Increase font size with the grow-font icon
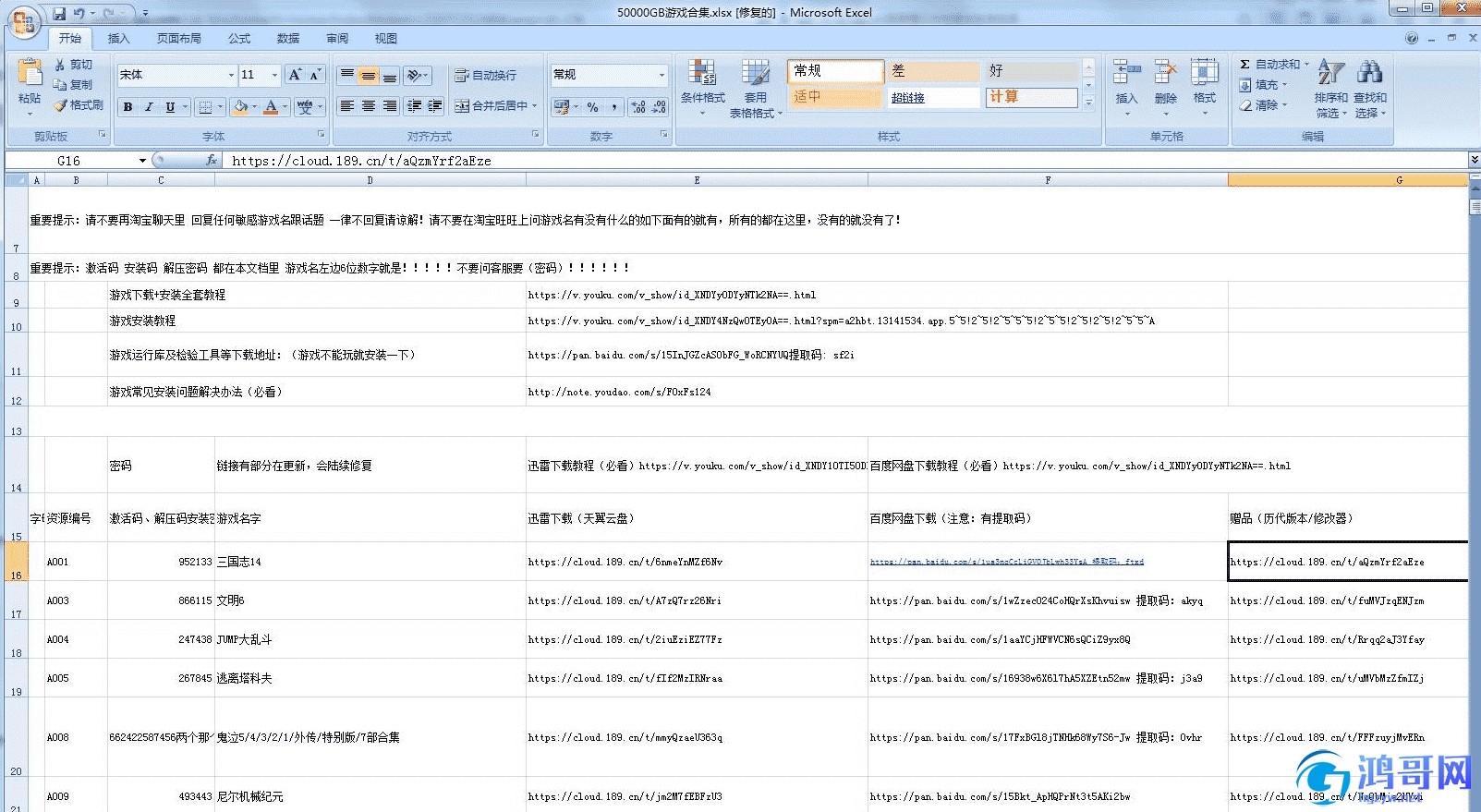The image size is (1481, 812). (x=295, y=75)
